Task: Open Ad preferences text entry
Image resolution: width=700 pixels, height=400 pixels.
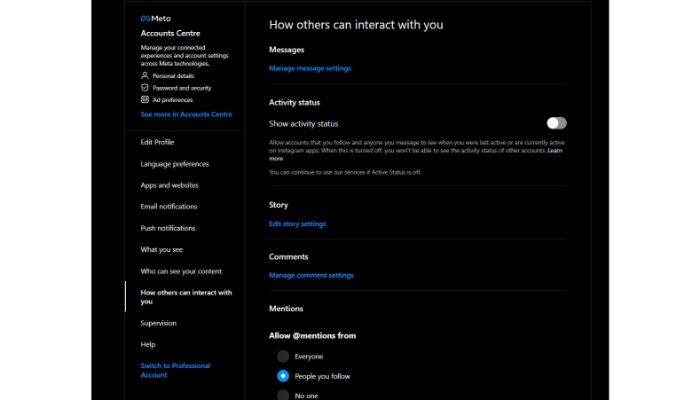Action: pos(173,100)
